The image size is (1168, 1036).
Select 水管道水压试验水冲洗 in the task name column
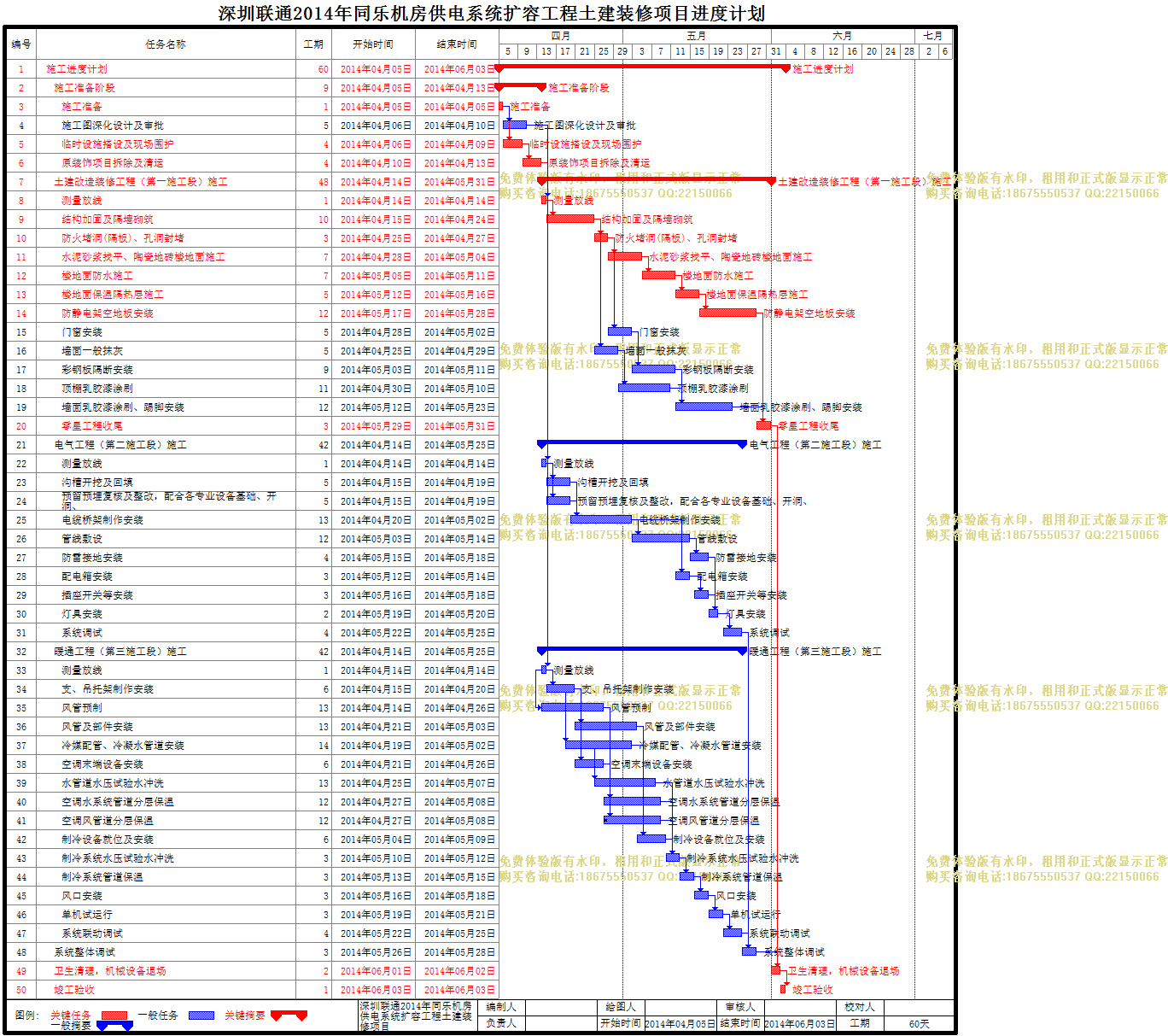coord(113,783)
